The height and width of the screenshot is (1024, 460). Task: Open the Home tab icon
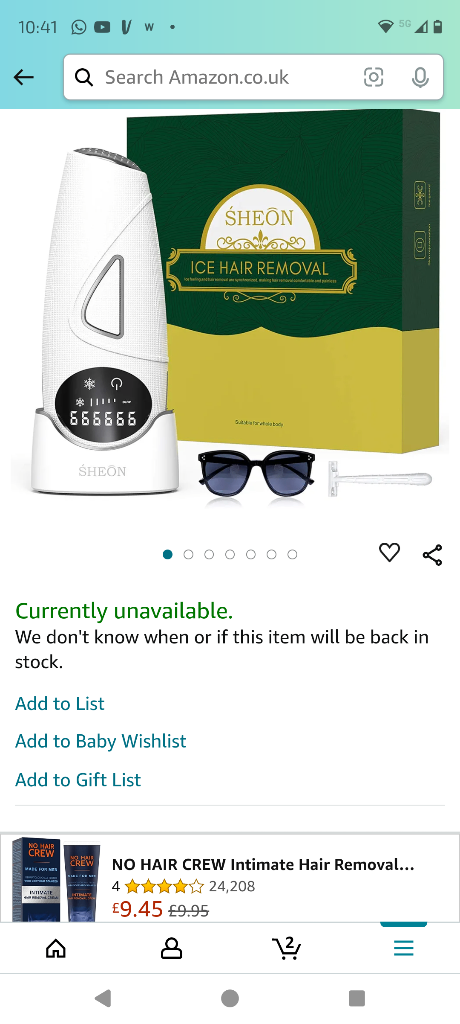pyautogui.click(x=56, y=948)
